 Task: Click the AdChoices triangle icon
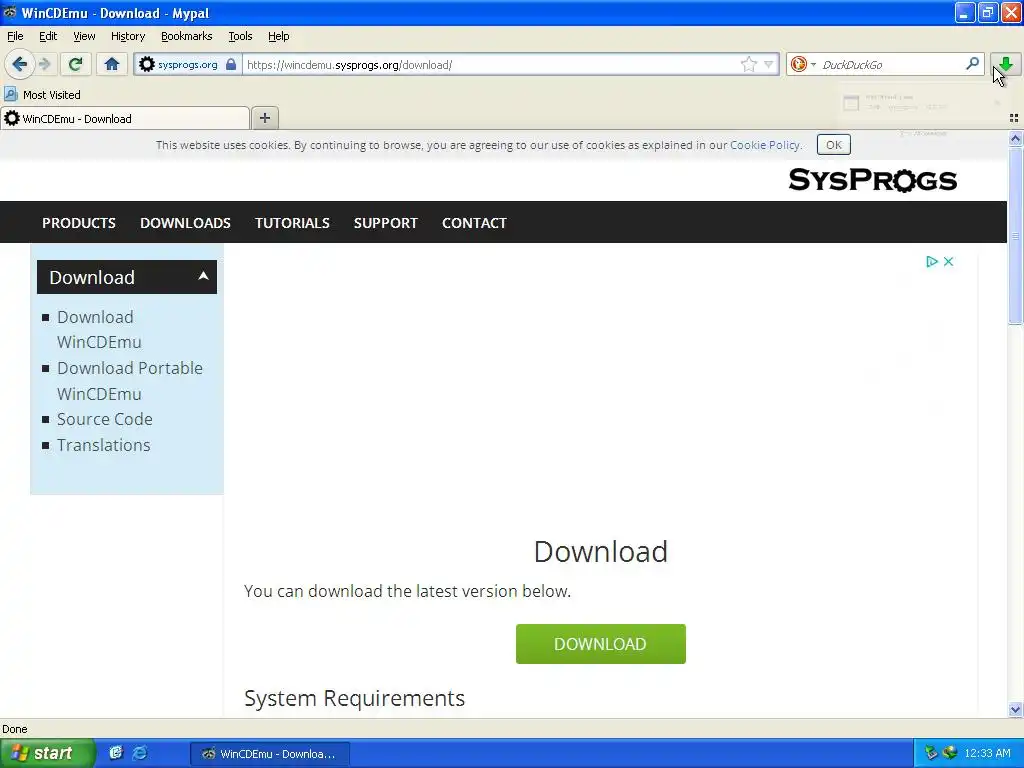coord(931,261)
